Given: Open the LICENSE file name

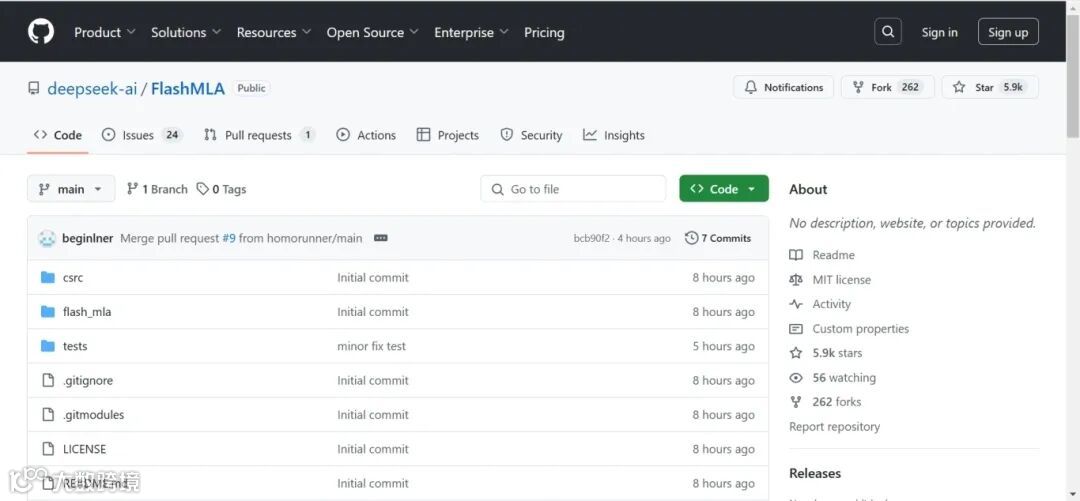Looking at the screenshot, I should coord(85,449).
